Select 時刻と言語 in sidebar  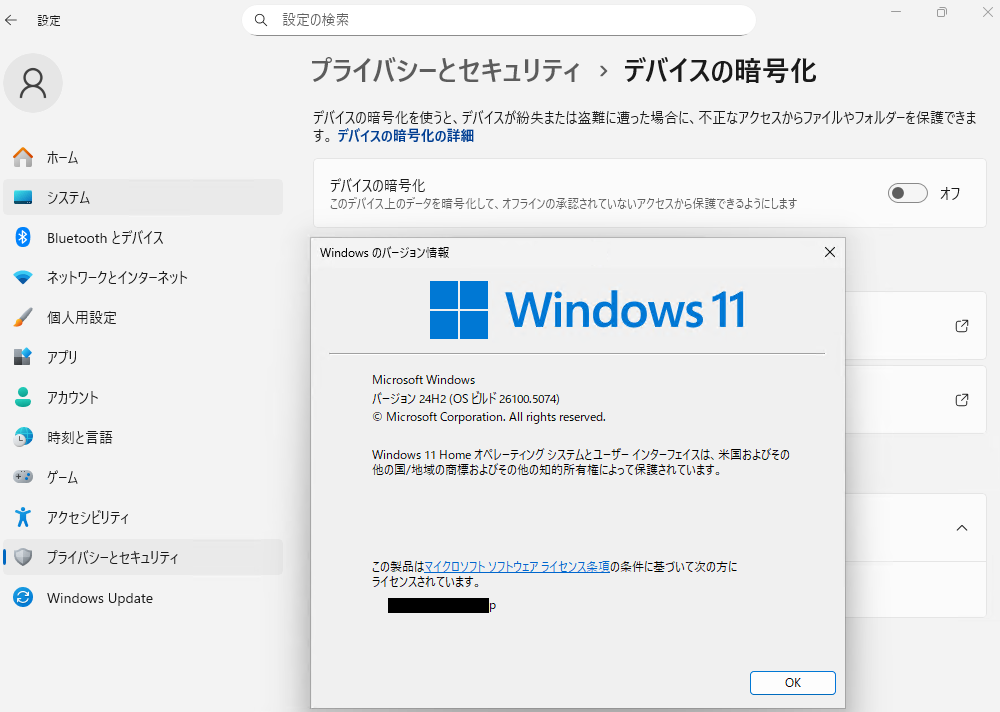coord(80,437)
